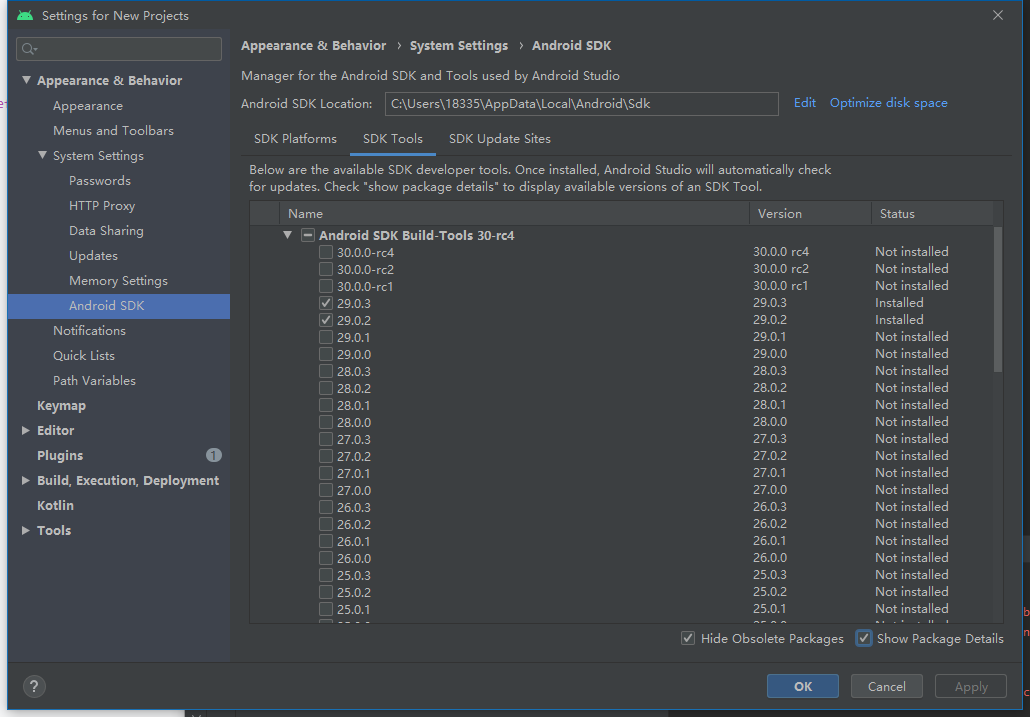Switch to the SDK Platforms tab
This screenshot has width=1030, height=717.
296,139
